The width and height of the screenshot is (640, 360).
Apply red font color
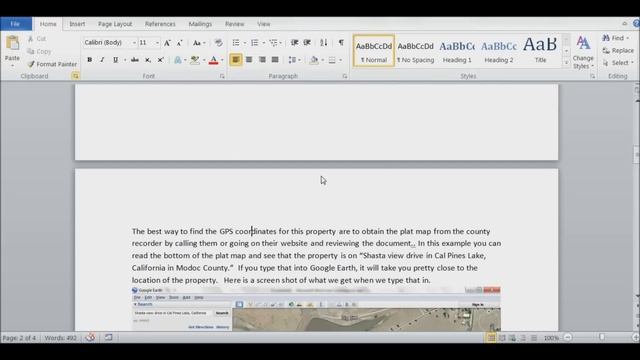[213, 60]
